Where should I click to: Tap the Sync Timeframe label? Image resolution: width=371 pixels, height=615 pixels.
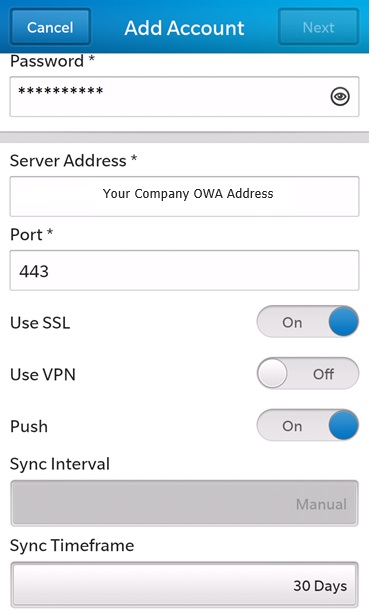72,546
